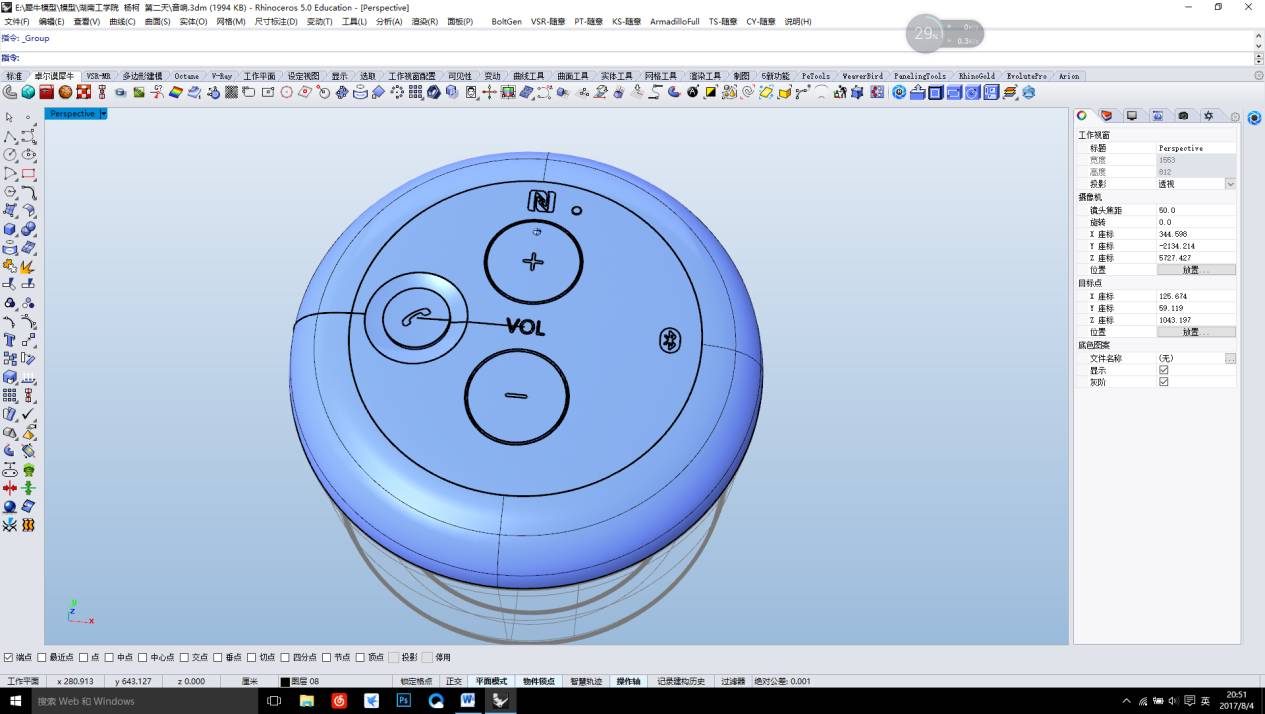
Task: Click the black layer color swatch 图层 08
Action: [x=285, y=682]
